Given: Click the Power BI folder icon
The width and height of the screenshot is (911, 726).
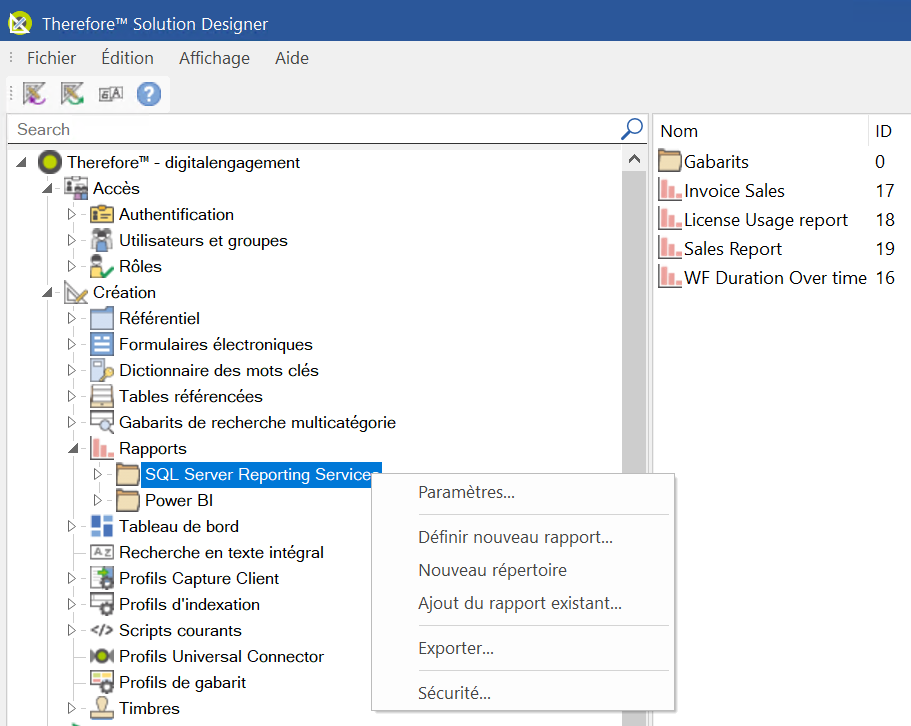Looking at the screenshot, I should [128, 500].
